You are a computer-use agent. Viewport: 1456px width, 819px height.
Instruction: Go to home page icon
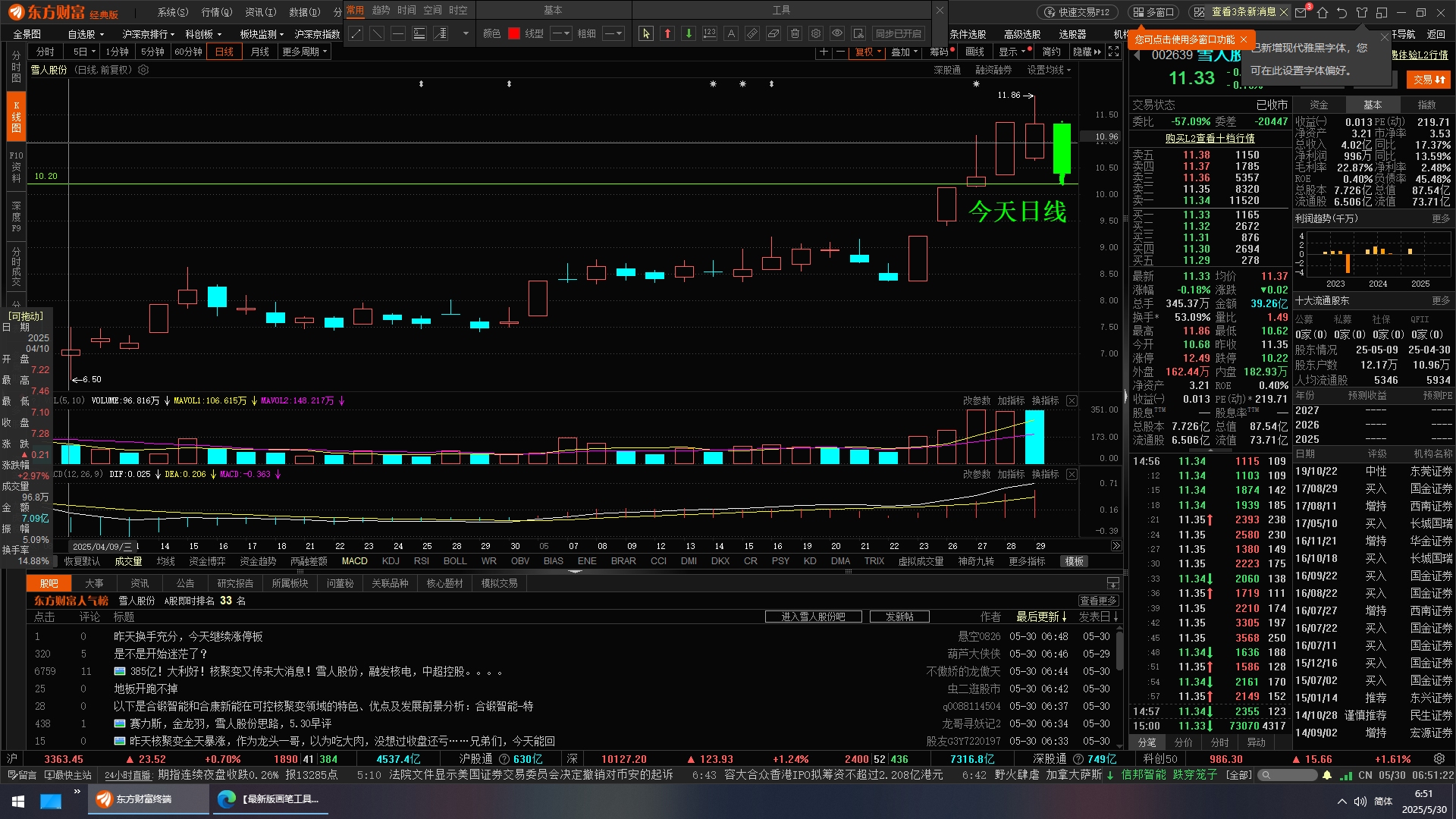pyautogui.click(x=1323, y=12)
